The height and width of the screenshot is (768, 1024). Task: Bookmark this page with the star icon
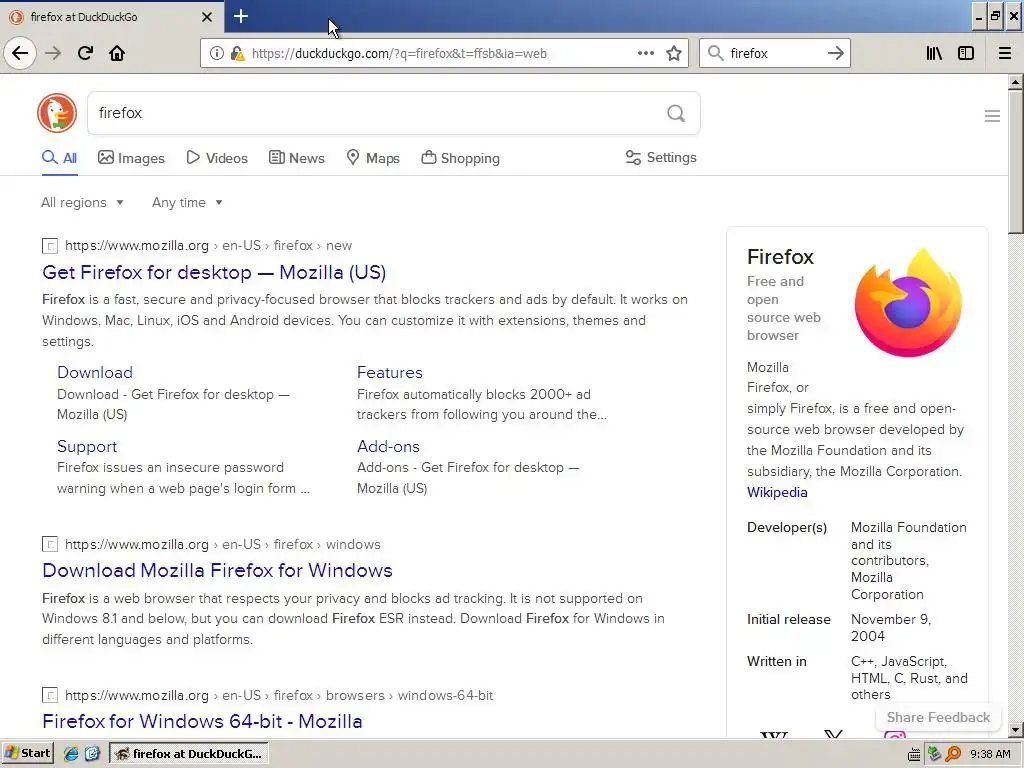pyautogui.click(x=674, y=53)
